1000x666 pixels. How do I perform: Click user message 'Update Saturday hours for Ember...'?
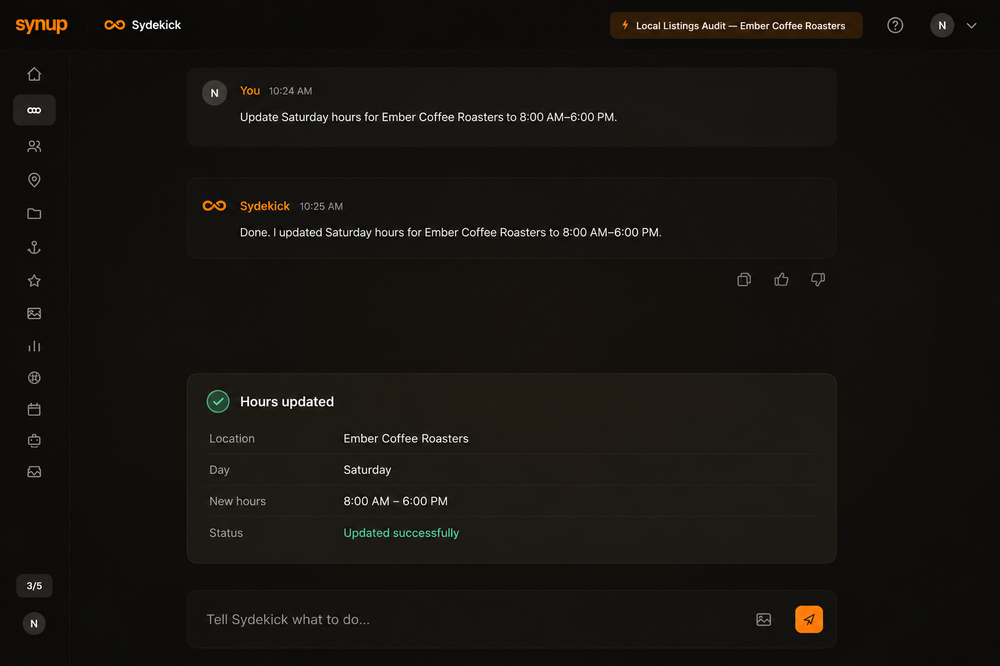(x=429, y=117)
